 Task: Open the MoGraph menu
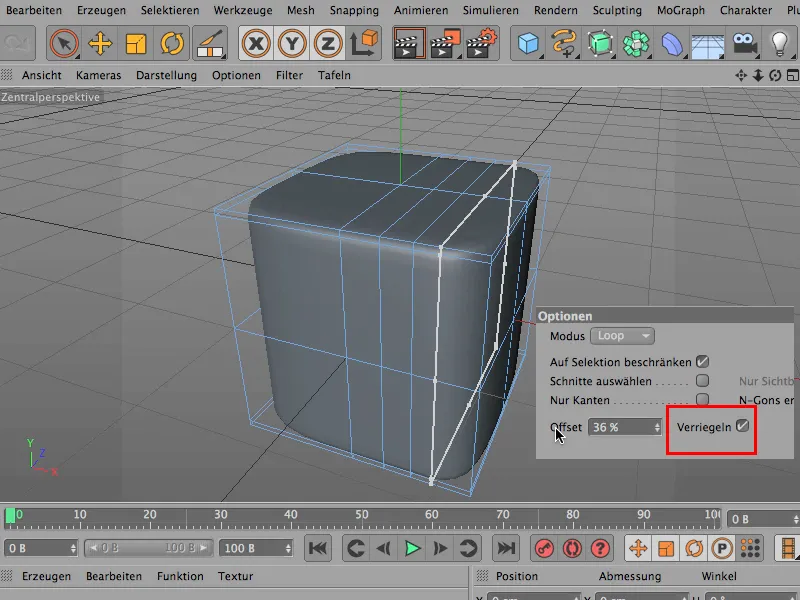coord(681,10)
